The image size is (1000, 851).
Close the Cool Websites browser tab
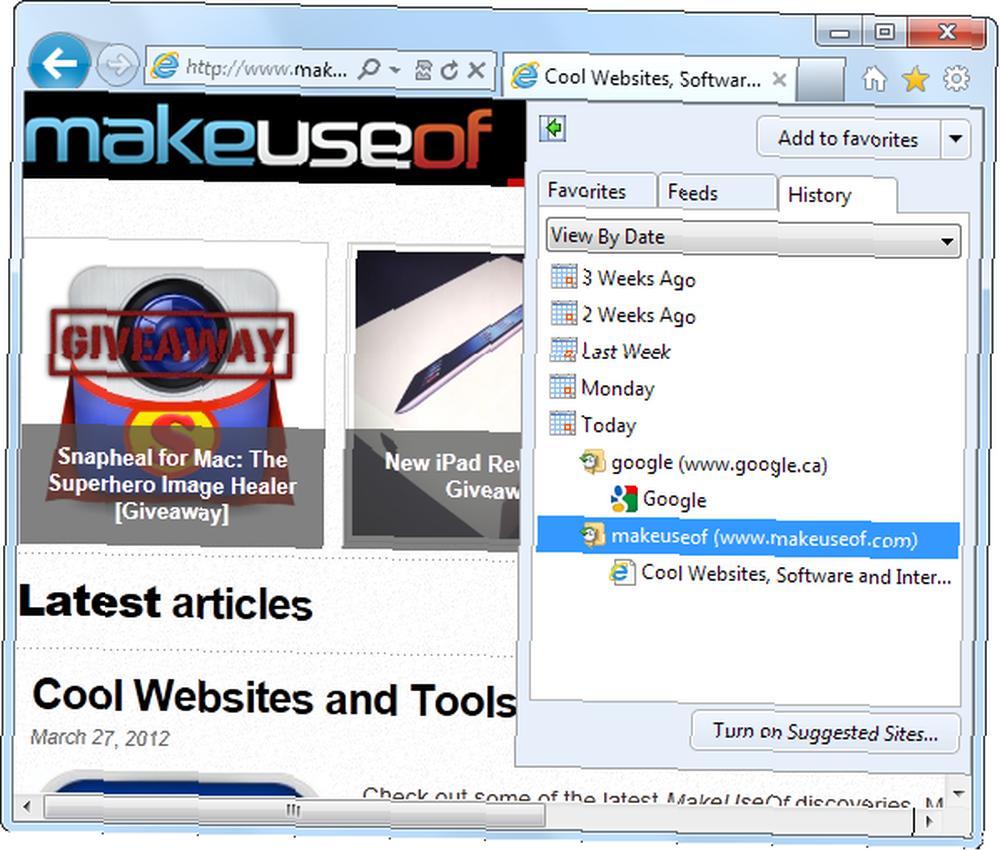[779, 79]
